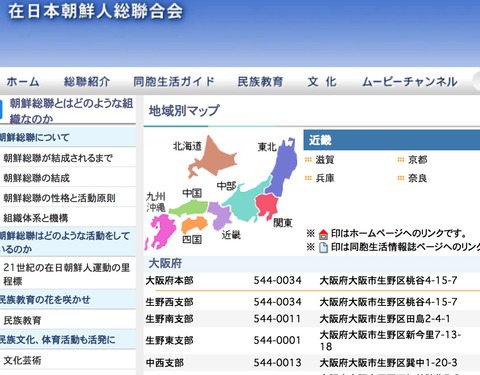Click the bullet icon beside 兵庫
This screenshot has height=375, width=480.
click(x=308, y=178)
